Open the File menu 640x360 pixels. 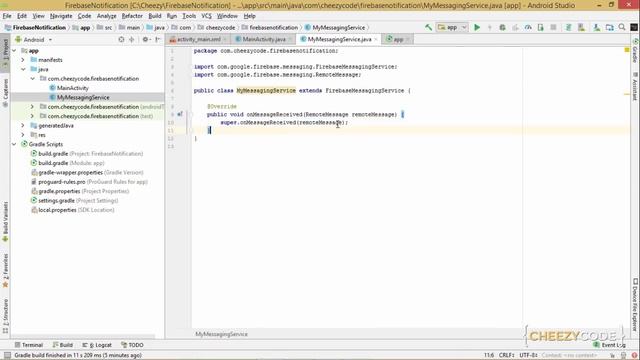pos(7,16)
